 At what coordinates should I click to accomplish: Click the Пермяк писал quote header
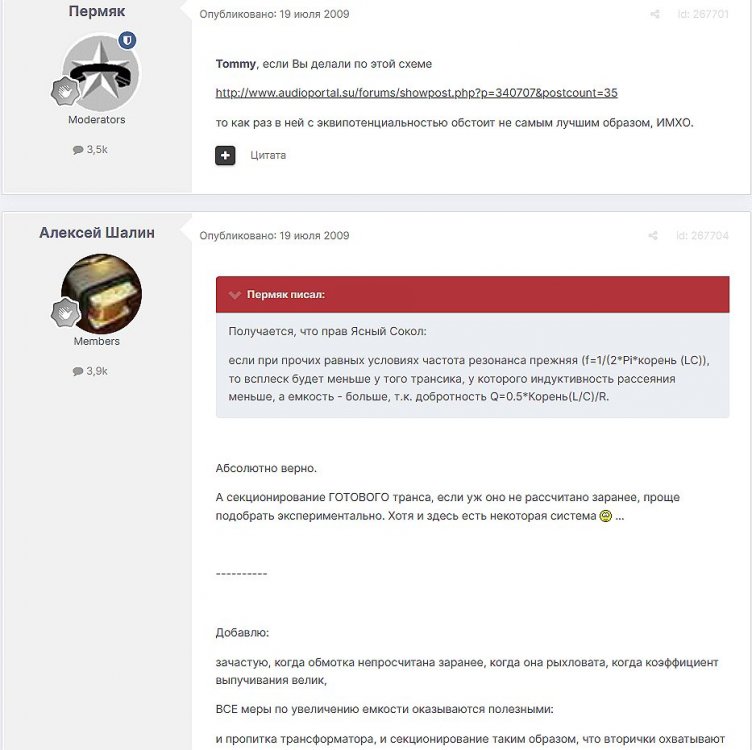(x=472, y=294)
